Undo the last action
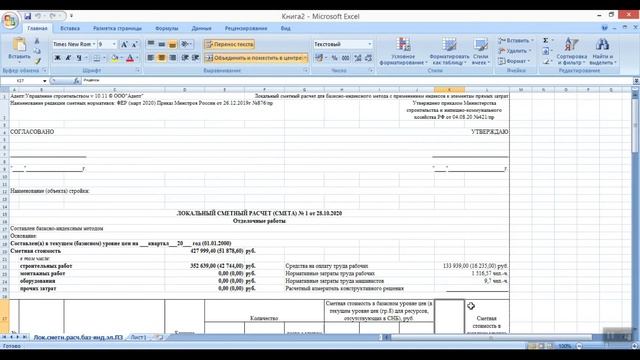 [x=38, y=16]
